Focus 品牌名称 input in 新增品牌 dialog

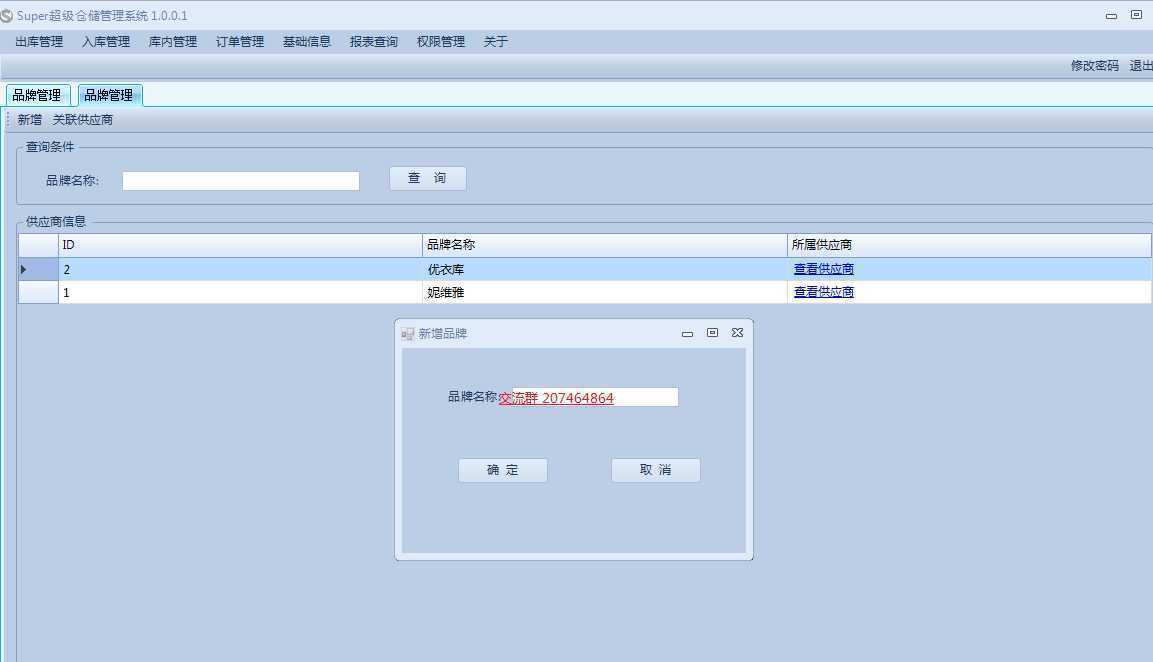click(595, 397)
